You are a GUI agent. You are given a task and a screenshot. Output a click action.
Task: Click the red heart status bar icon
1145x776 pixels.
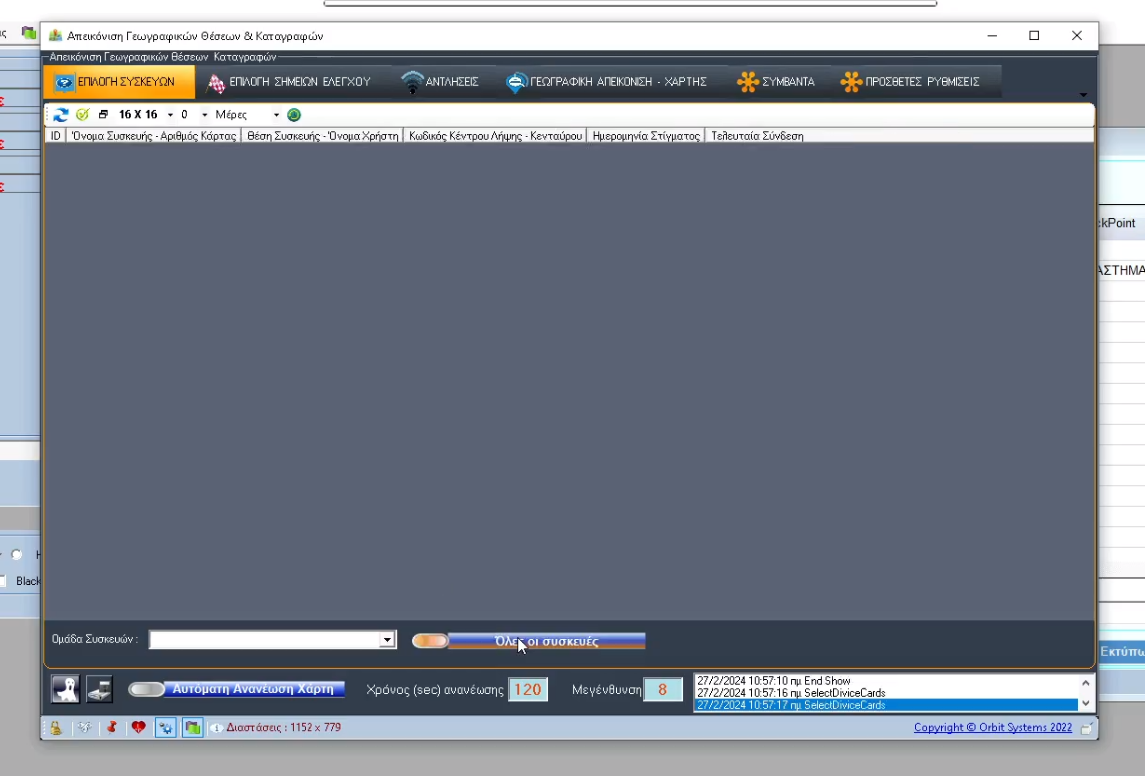click(138, 728)
